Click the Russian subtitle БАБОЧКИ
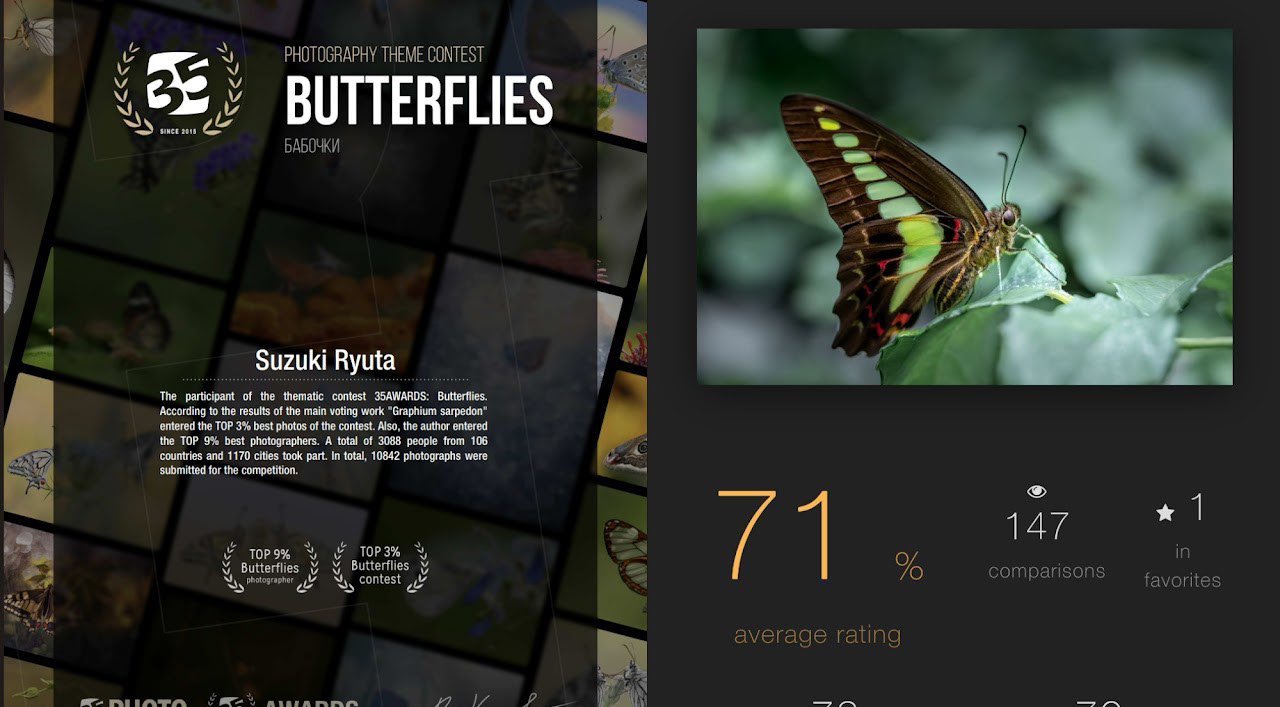 (312, 146)
